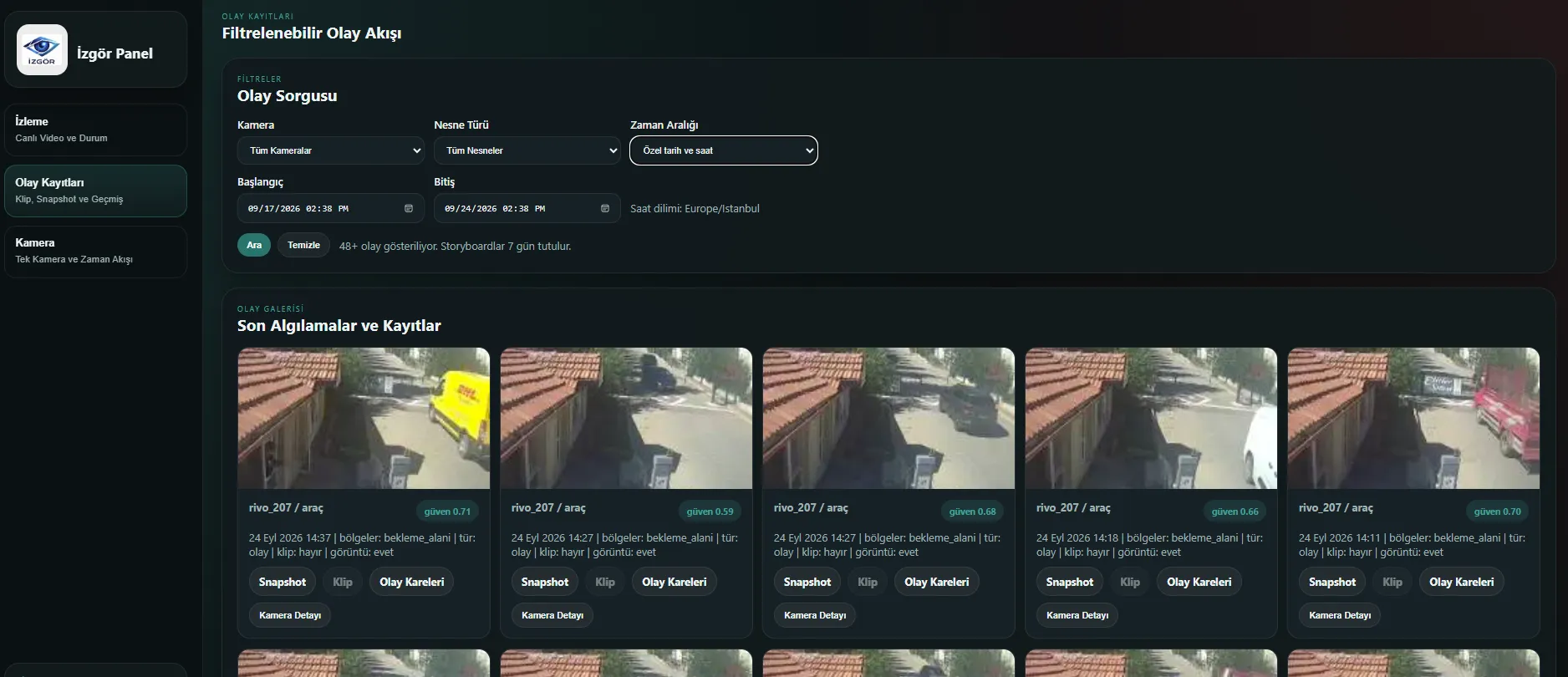Image resolution: width=1568 pixels, height=677 pixels.
Task: Open the Başlangıç date picker calendar icon
Action: pyautogui.click(x=409, y=209)
